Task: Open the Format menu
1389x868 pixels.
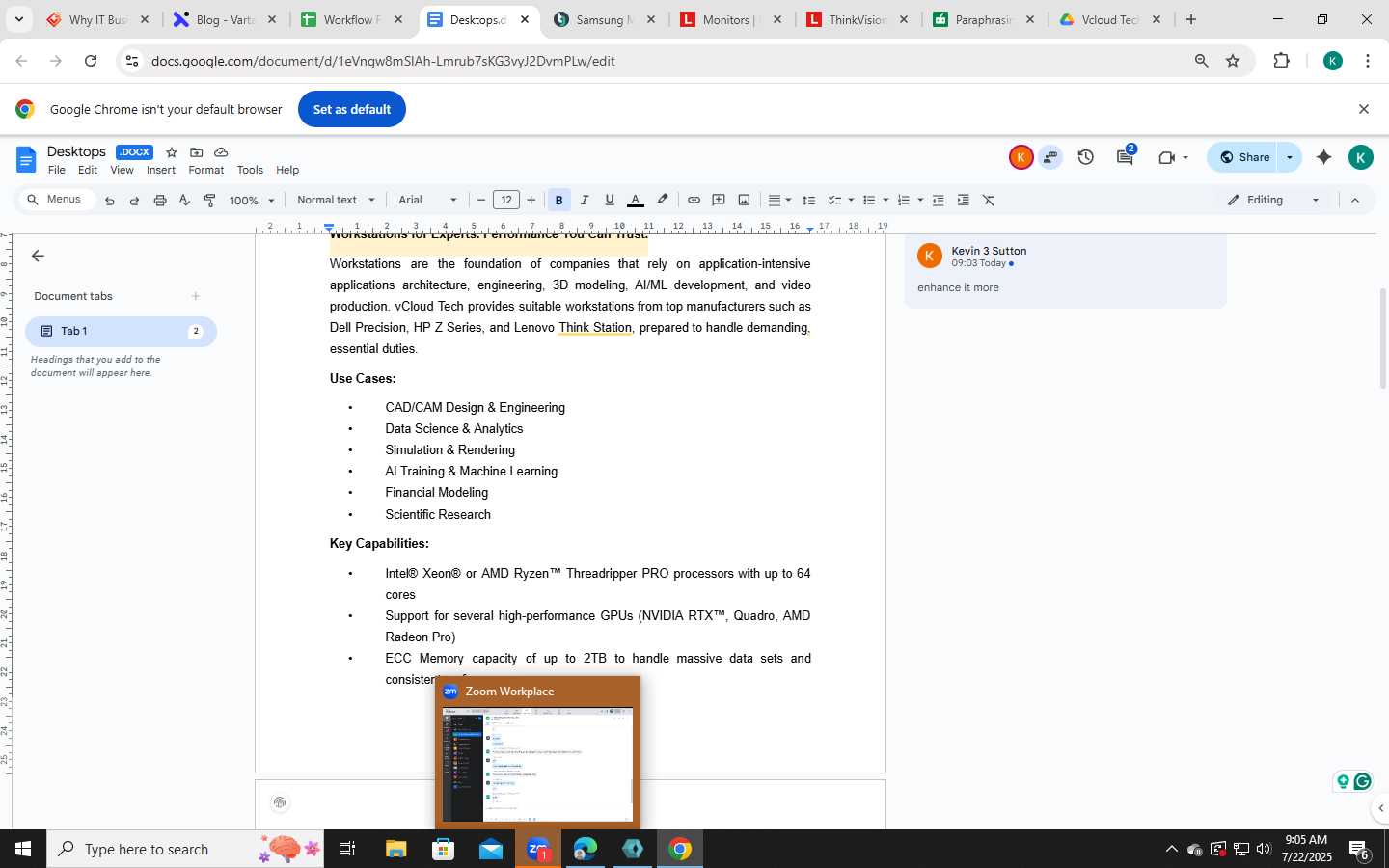Action: (206, 170)
